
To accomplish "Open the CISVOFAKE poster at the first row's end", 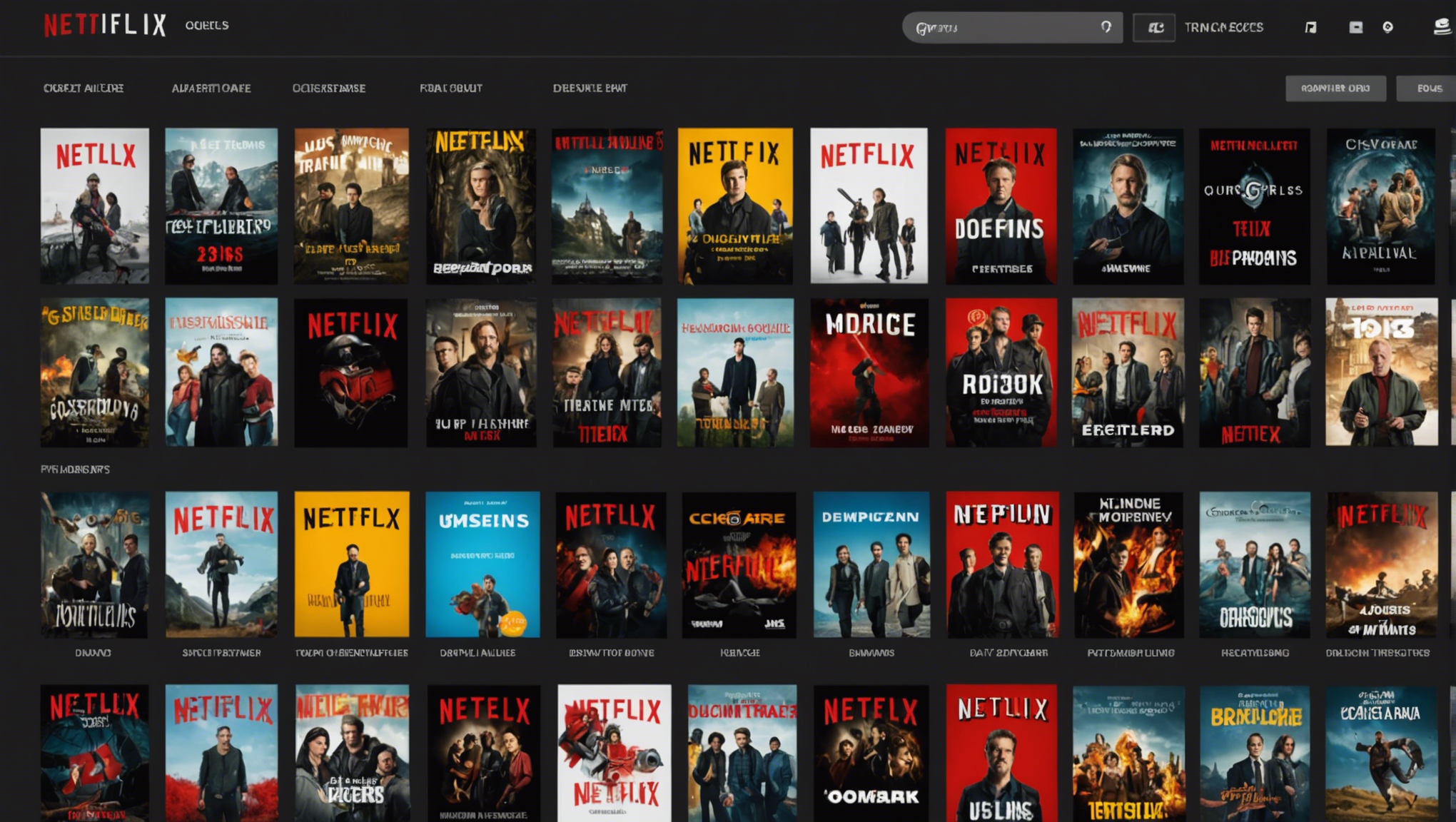I will click(x=1381, y=205).
